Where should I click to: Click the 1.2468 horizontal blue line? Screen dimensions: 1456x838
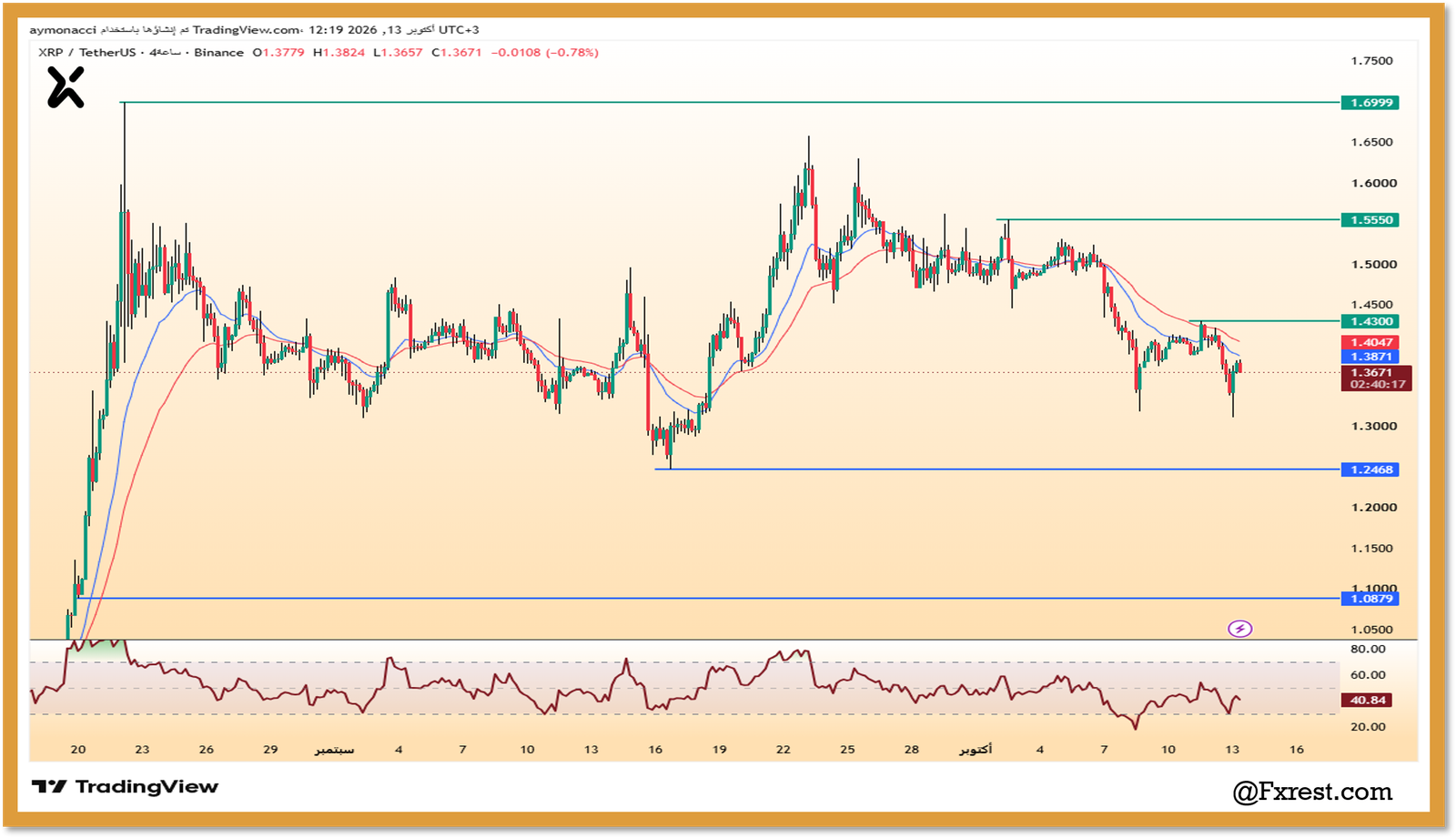click(997, 469)
